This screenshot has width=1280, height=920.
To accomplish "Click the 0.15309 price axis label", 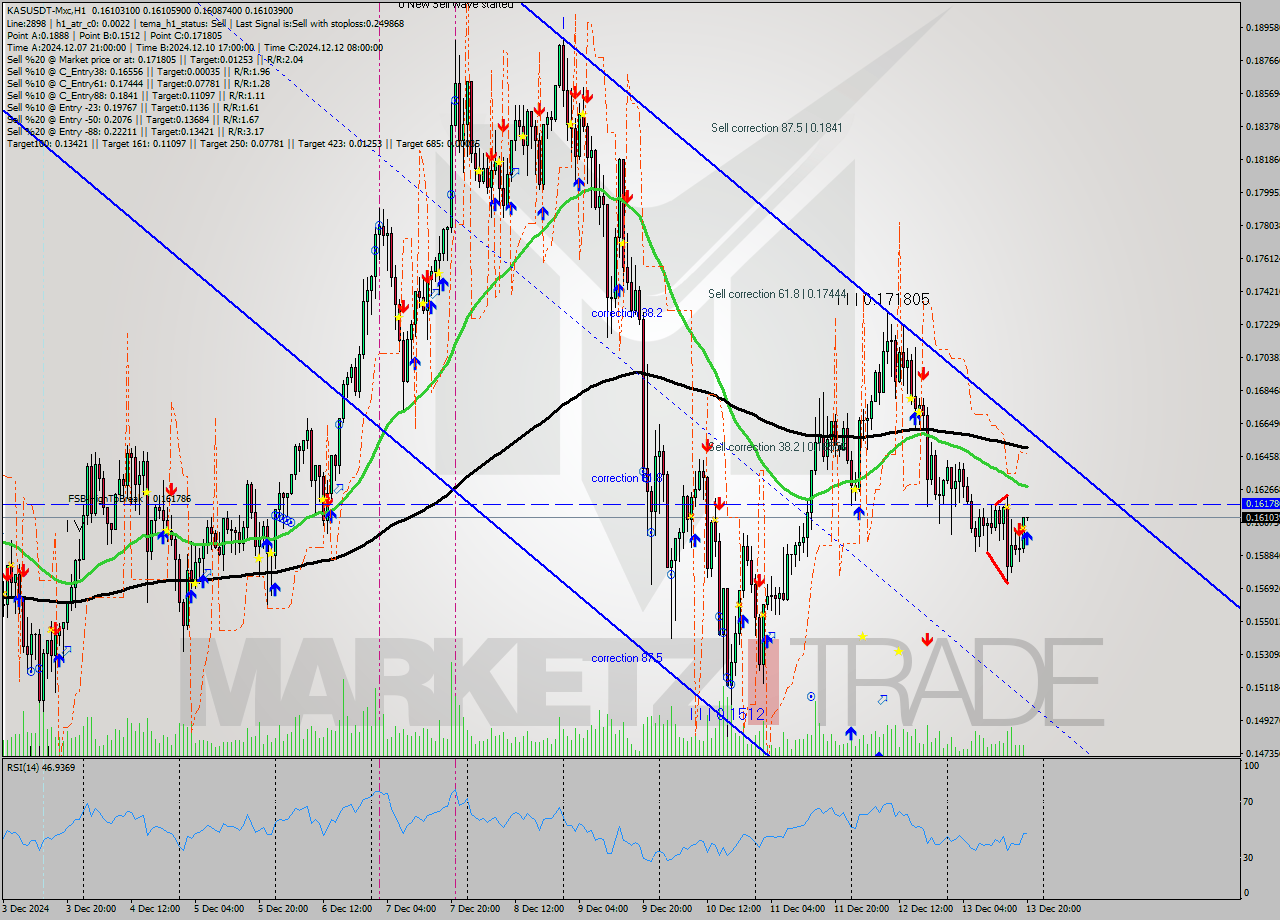I will point(1262,654).
